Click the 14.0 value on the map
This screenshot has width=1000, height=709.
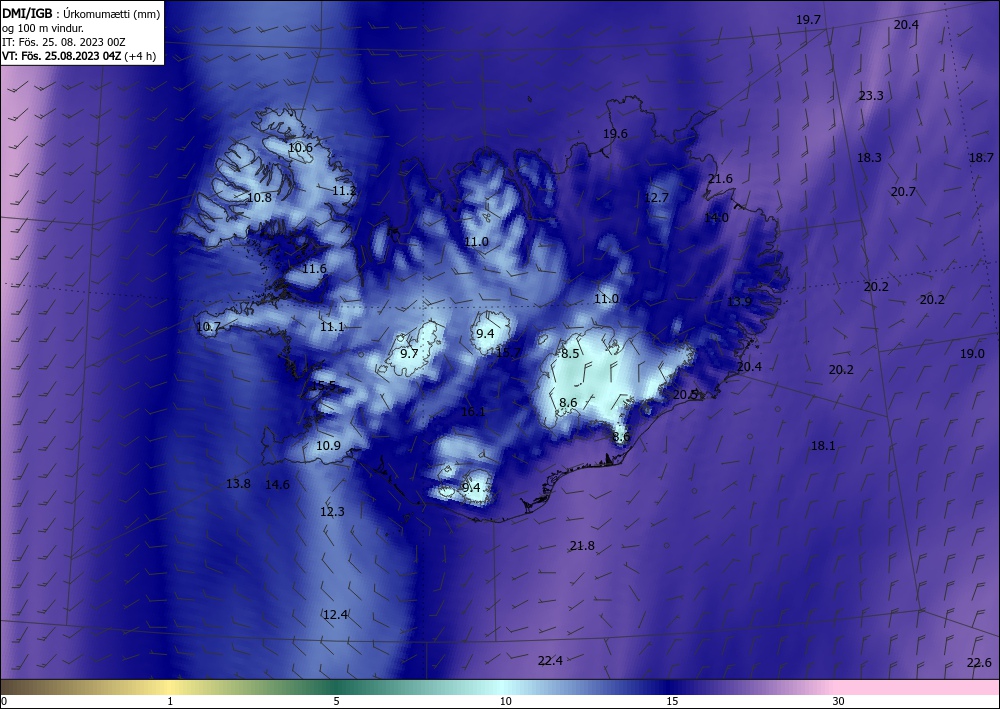pyautogui.click(x=716, y=217)
